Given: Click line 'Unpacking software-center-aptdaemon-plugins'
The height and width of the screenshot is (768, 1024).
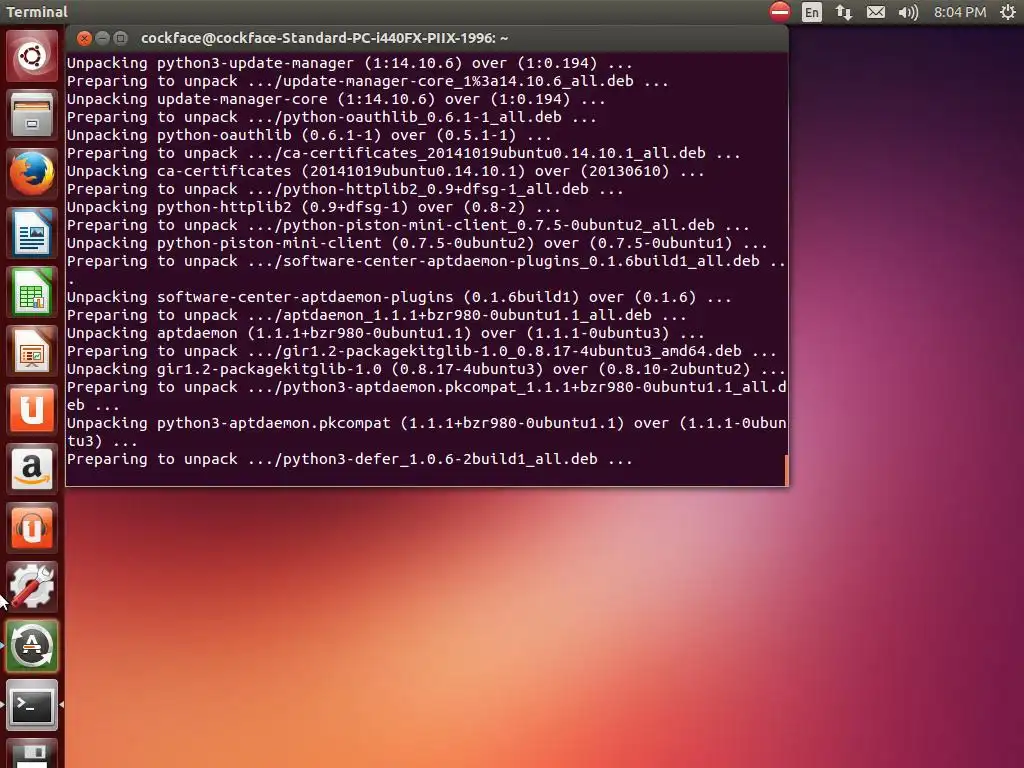Looking at the screenshot, I should [398, 297].
